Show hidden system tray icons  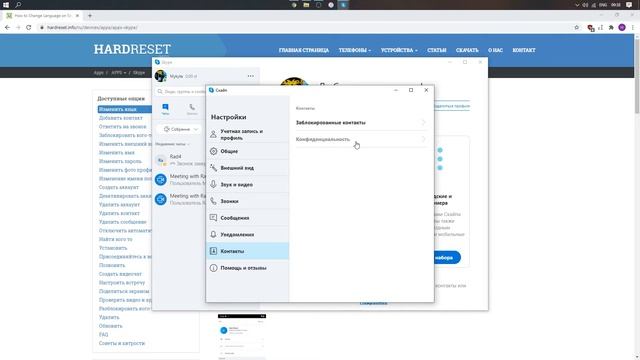click(577, 5)
